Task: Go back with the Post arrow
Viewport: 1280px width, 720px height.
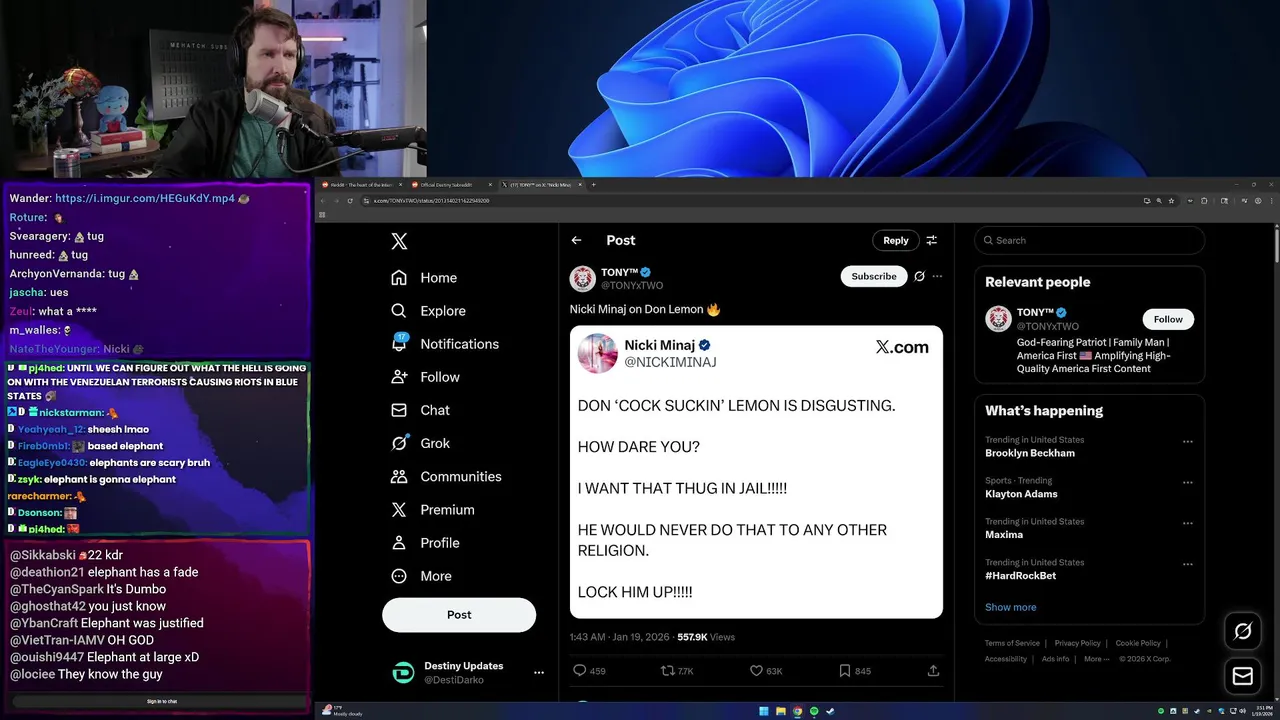Action: coord(576,240)
